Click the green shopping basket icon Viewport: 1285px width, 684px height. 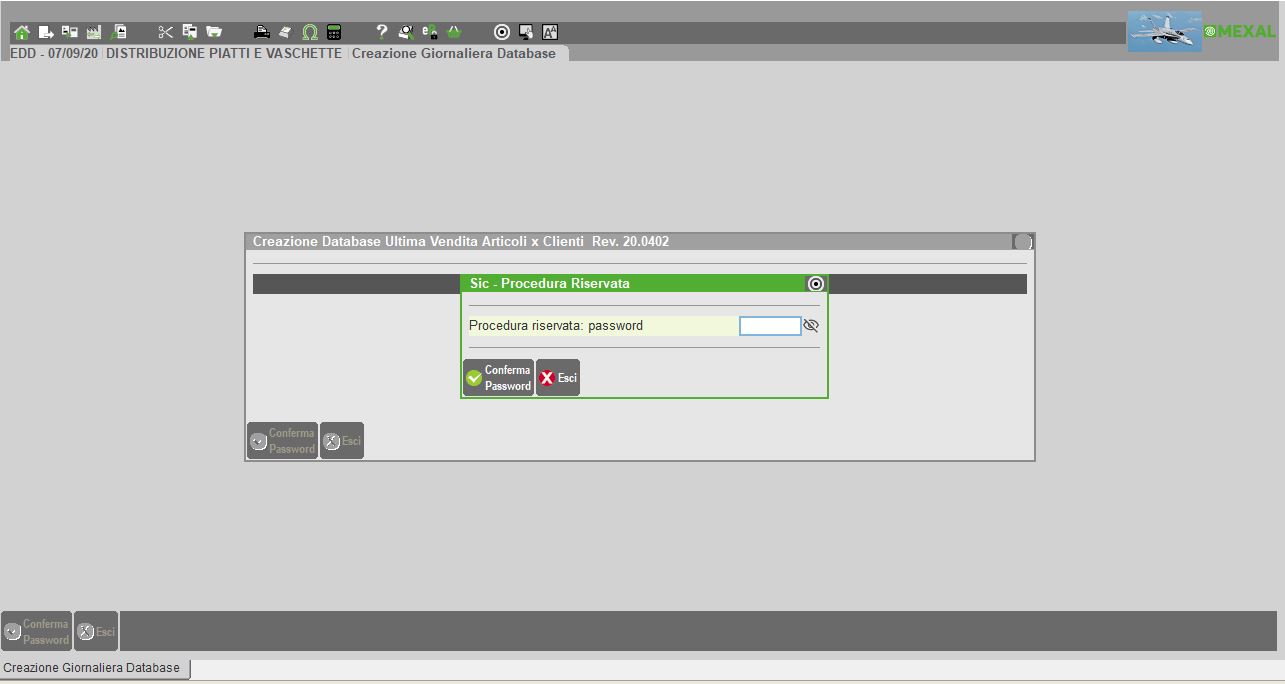click(454, 32)
